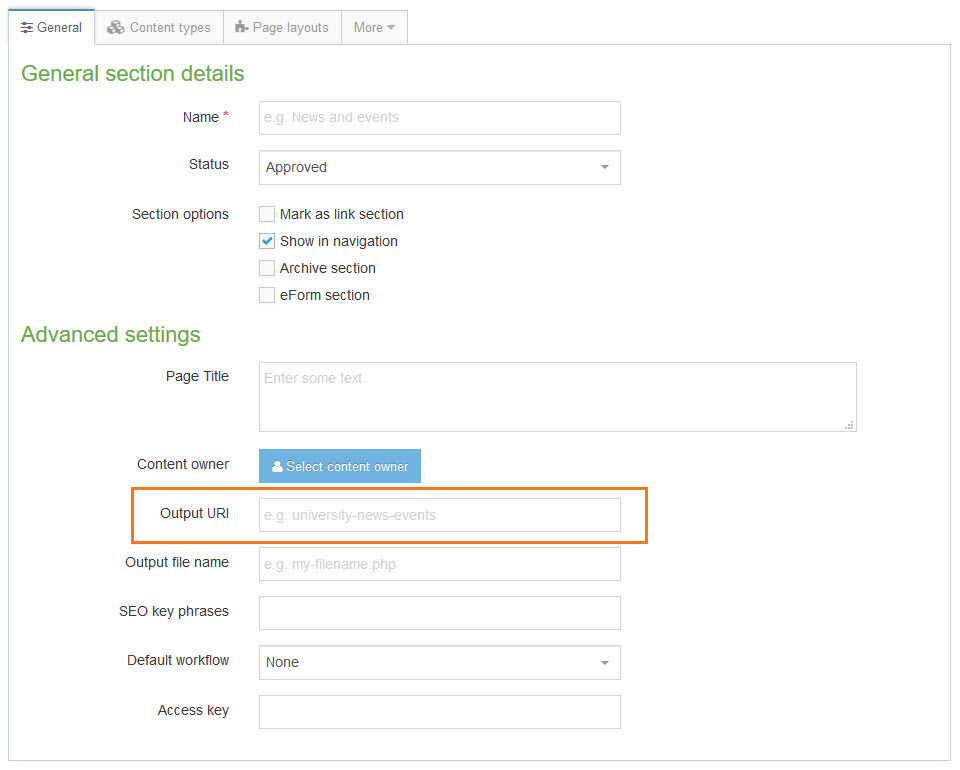Focus the Page Title text area

(x=556, y=396)
